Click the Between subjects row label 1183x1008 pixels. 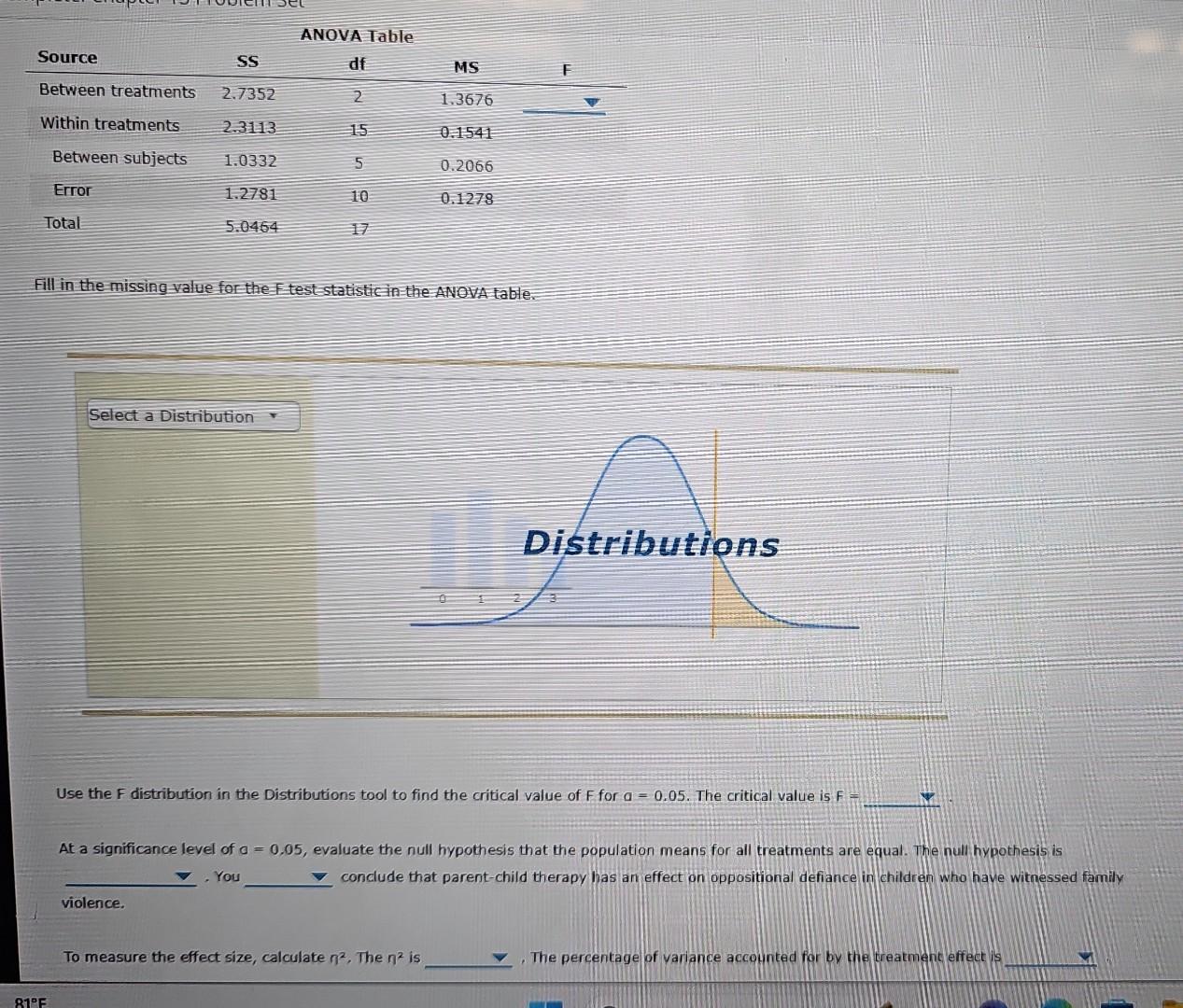120,158
